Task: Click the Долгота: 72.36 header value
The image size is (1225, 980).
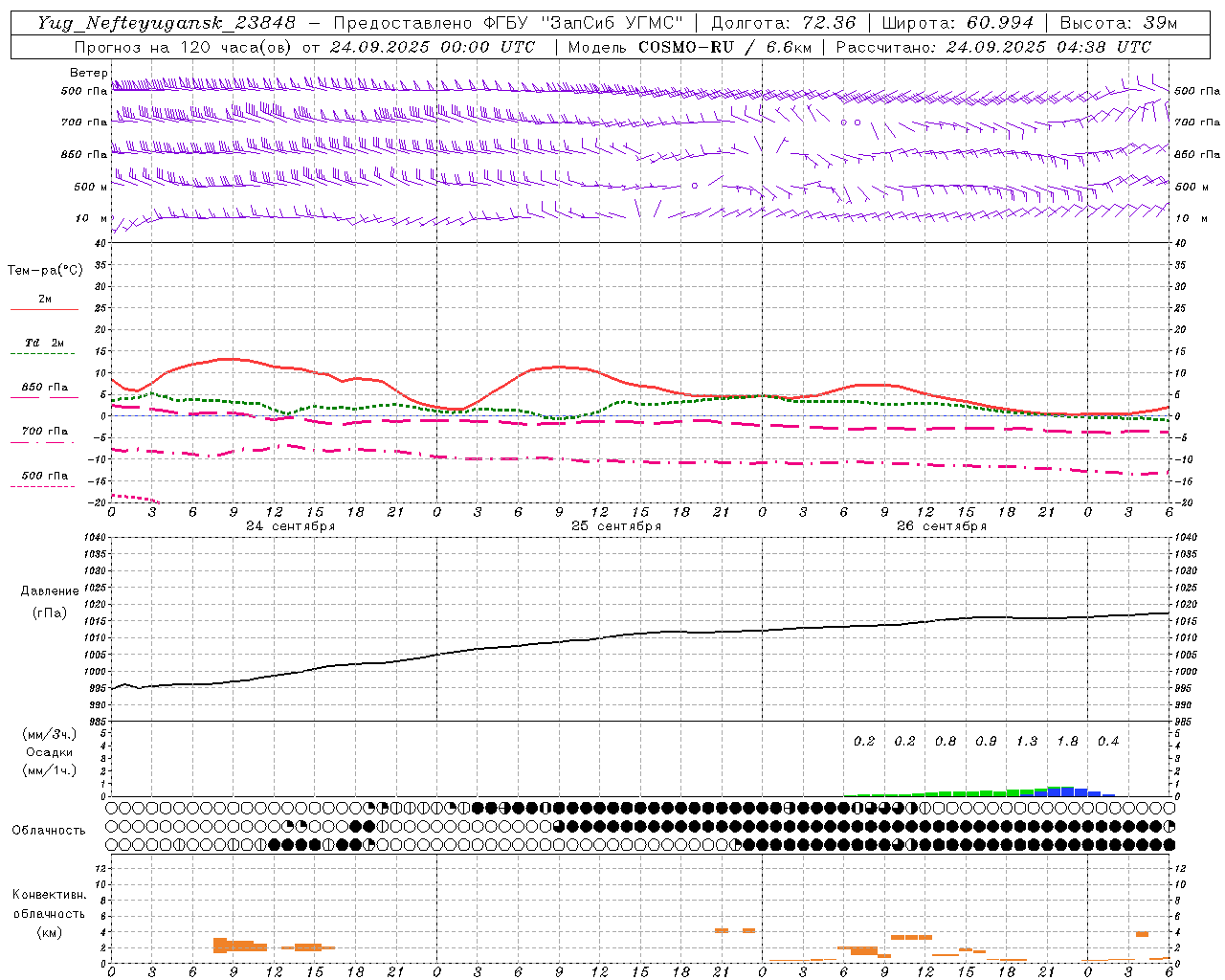Action: (x=783, y=23)
